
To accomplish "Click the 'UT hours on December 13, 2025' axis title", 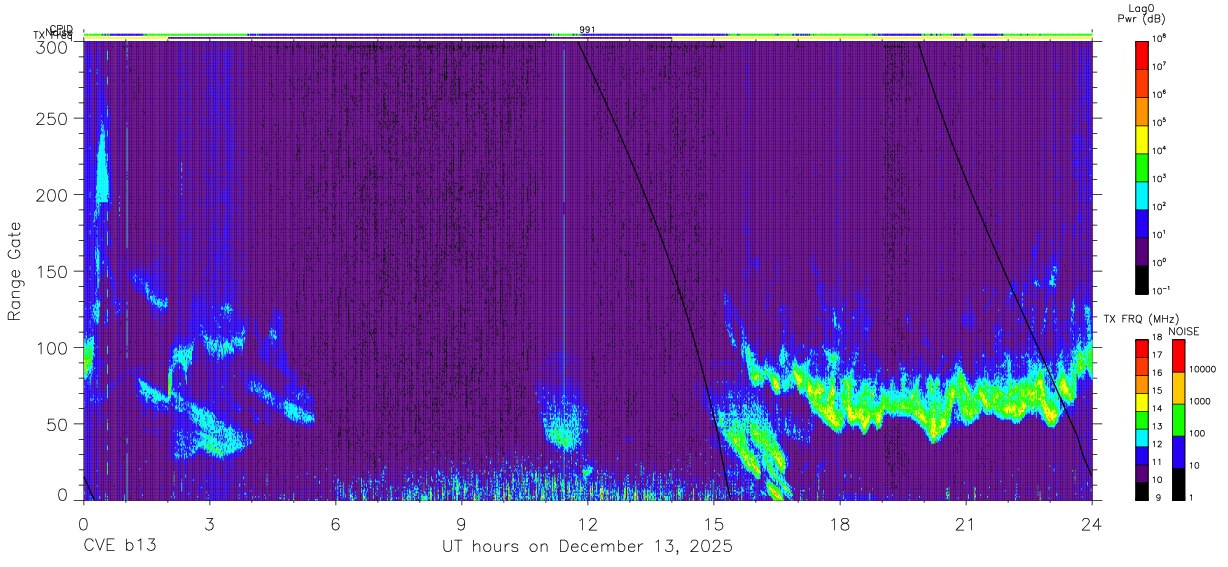I will point(588,547).
